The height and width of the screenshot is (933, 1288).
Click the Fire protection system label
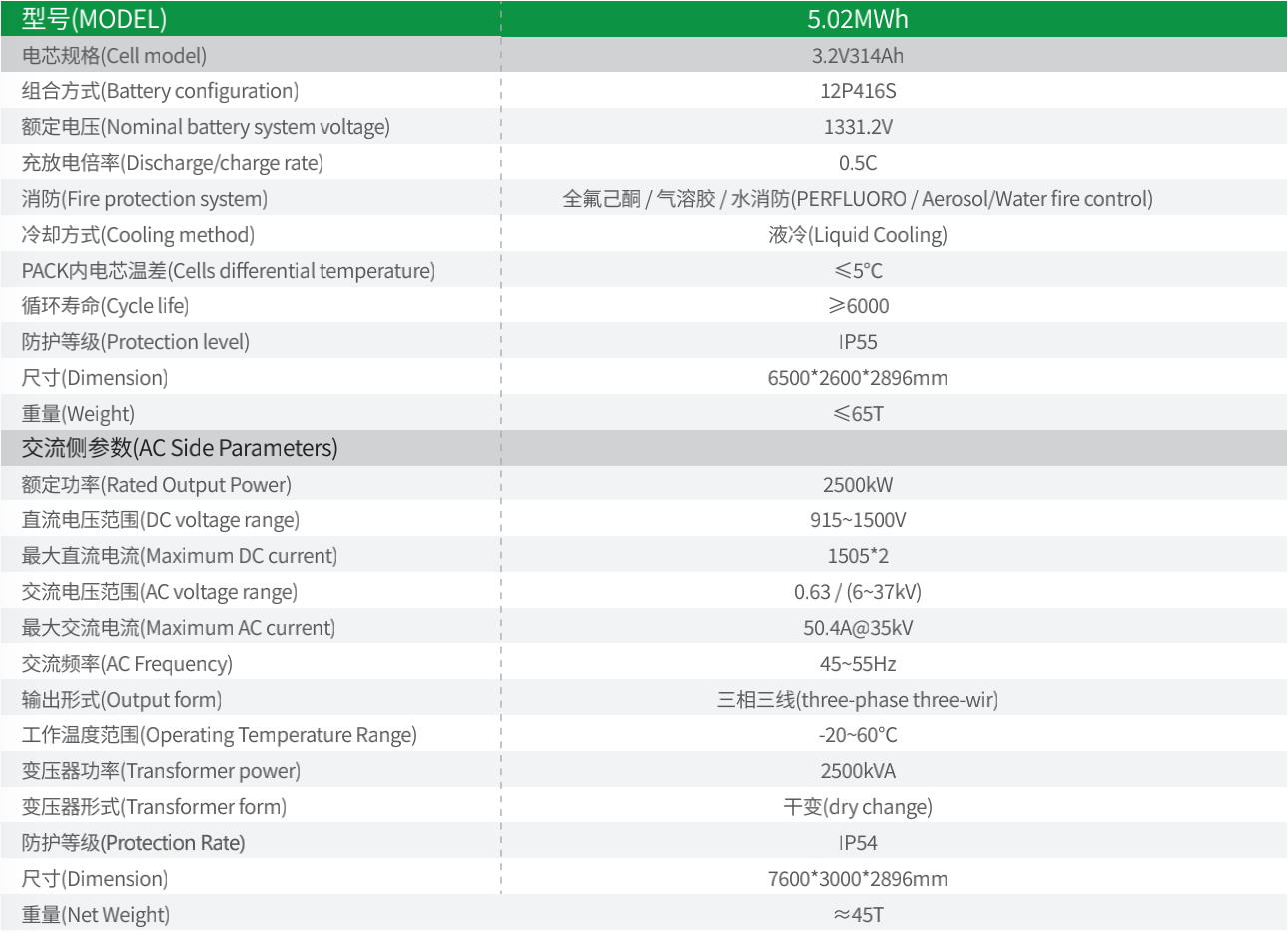[x=145, y=199]
